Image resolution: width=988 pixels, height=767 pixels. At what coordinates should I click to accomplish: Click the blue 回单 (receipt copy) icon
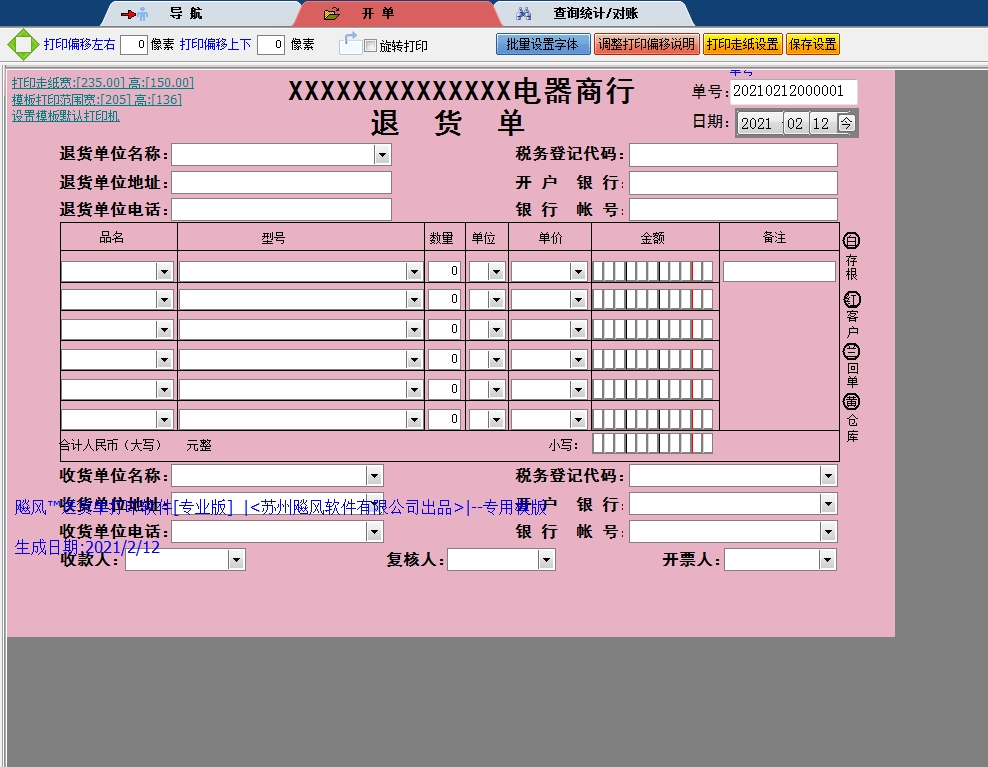(x=850, y=350)
